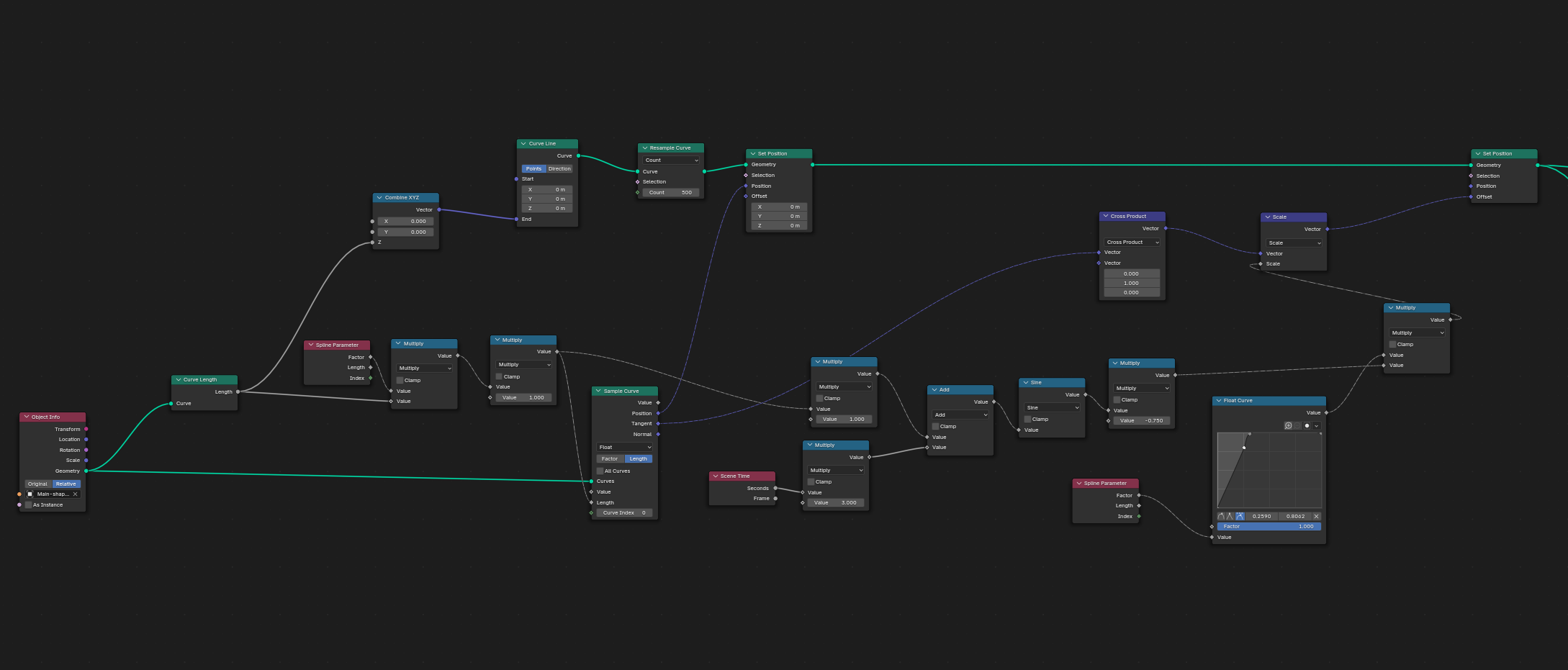This screenshot has width=1568, height=670.
Task: Open the Count mode dropdown in Resample Curve
Action: 672,160
